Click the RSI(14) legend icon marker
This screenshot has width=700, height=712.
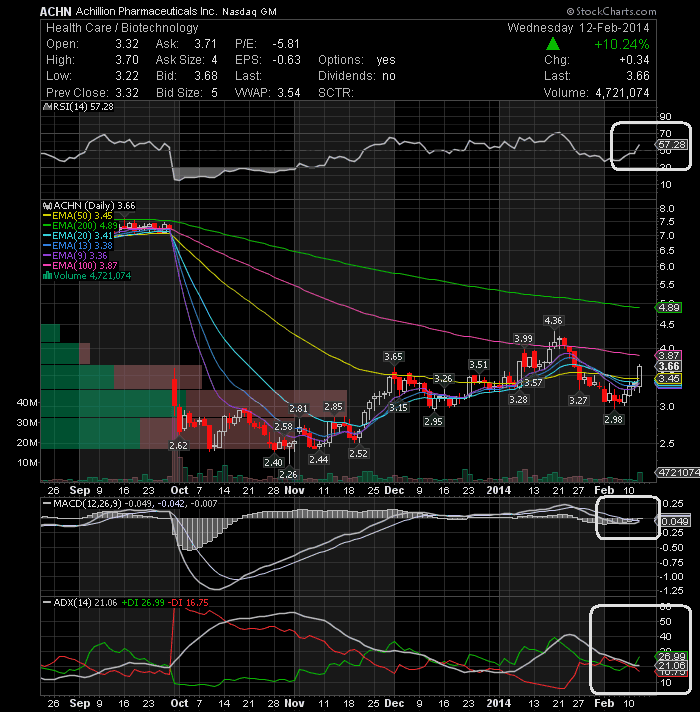(47, 107)
